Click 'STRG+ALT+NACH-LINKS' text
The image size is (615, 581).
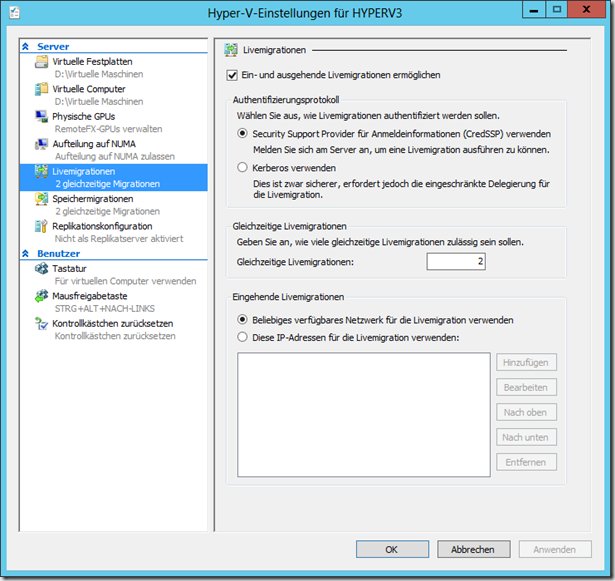pos(105,309)
